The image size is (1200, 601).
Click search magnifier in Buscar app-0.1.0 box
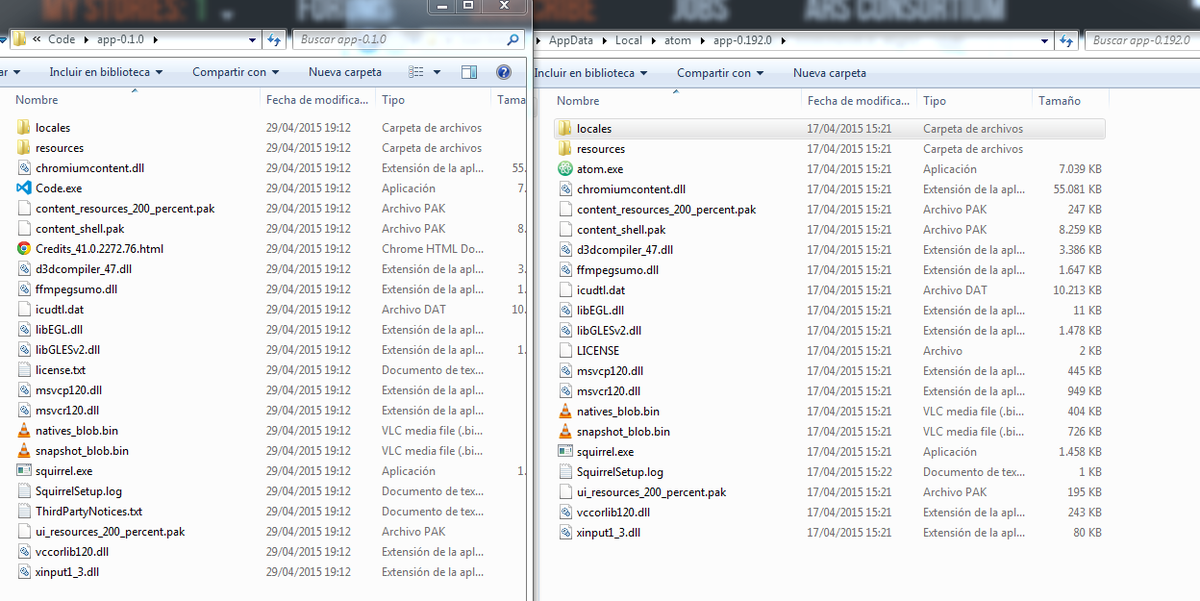[x=513, y=40]
